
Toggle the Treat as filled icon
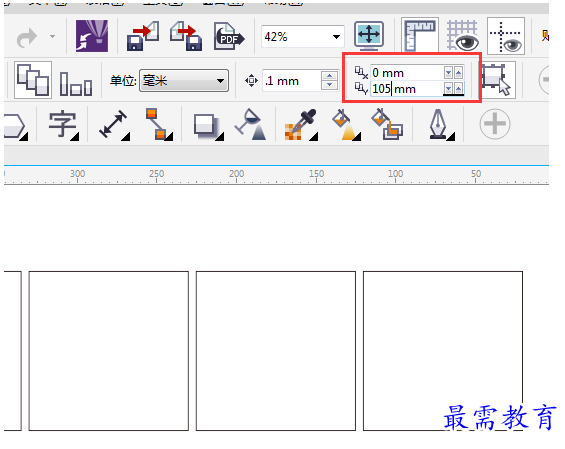[x=498, y=80]
